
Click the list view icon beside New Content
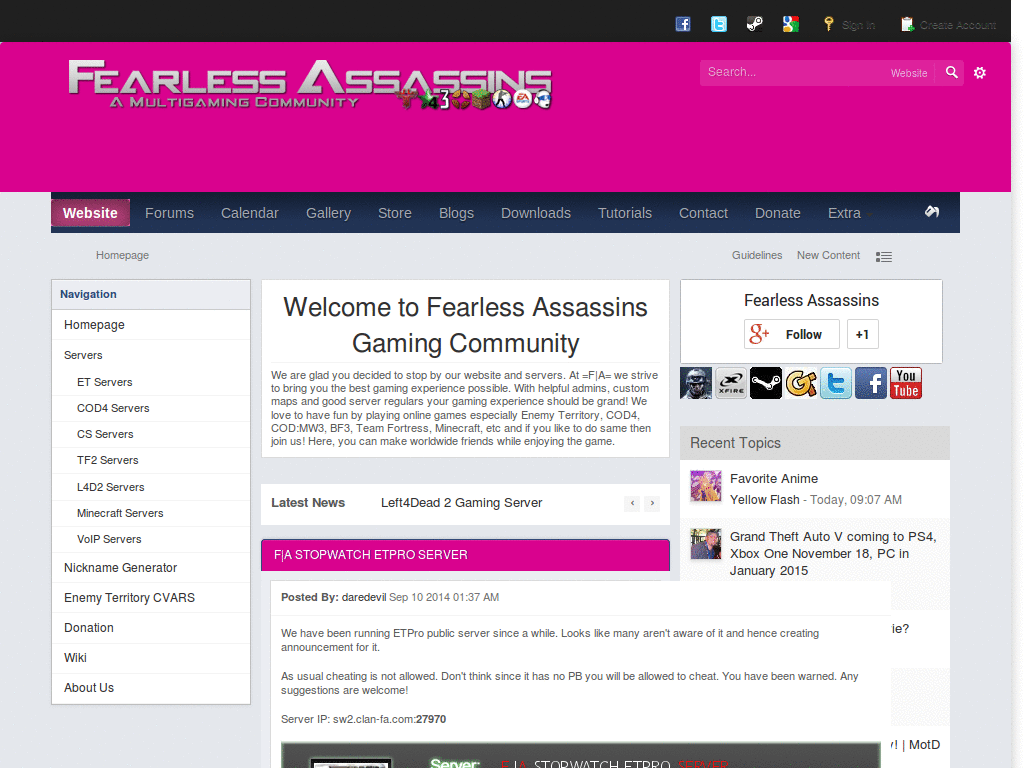coord(884,257)
